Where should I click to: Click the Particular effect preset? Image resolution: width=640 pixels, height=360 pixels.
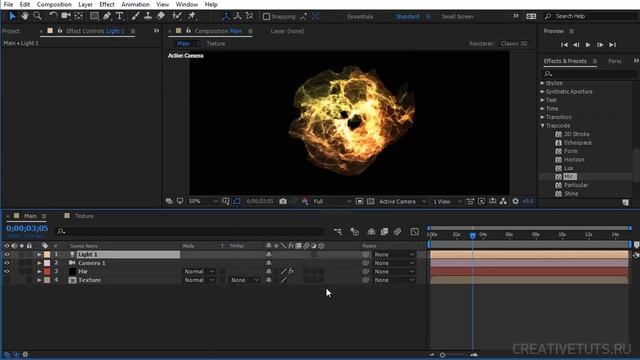click(576, 185)
